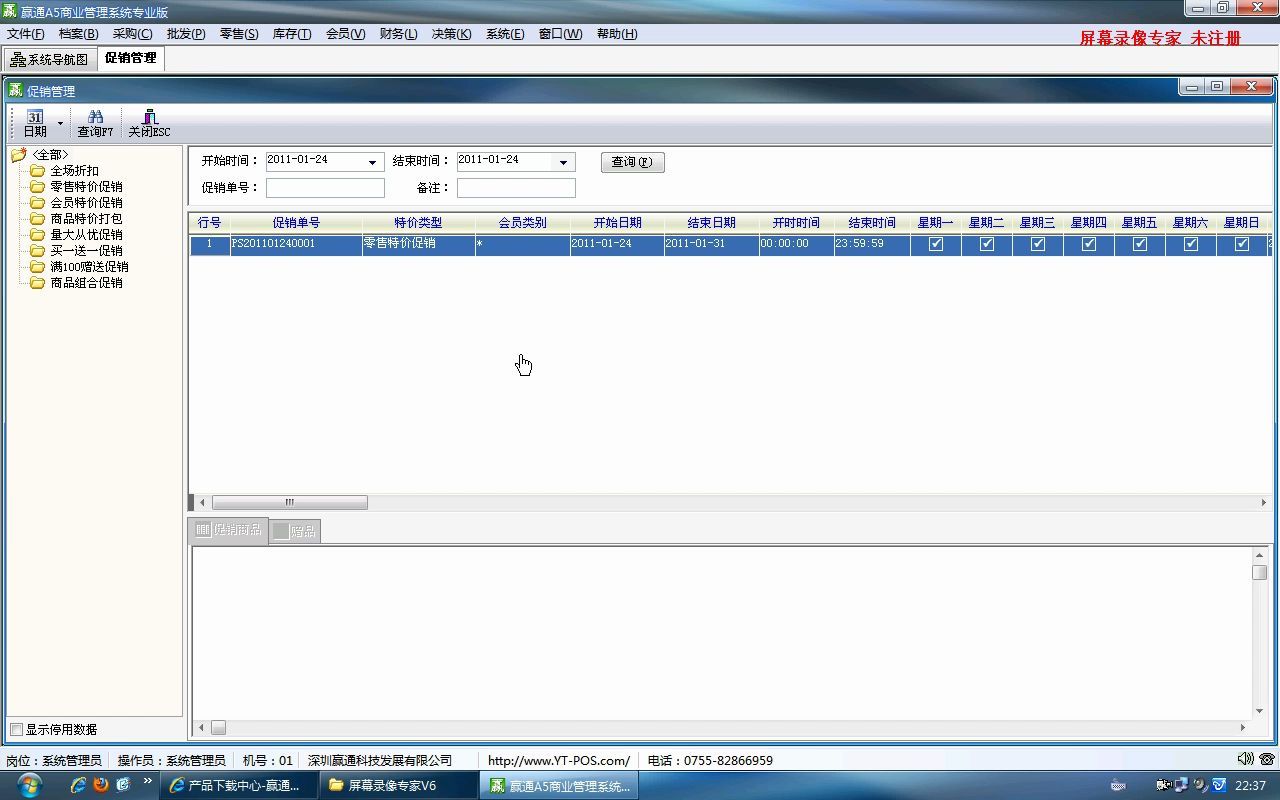The image size is (1280, 800).
Task: Open the 帮助(H) menu
Action: (x=617, y=34)
